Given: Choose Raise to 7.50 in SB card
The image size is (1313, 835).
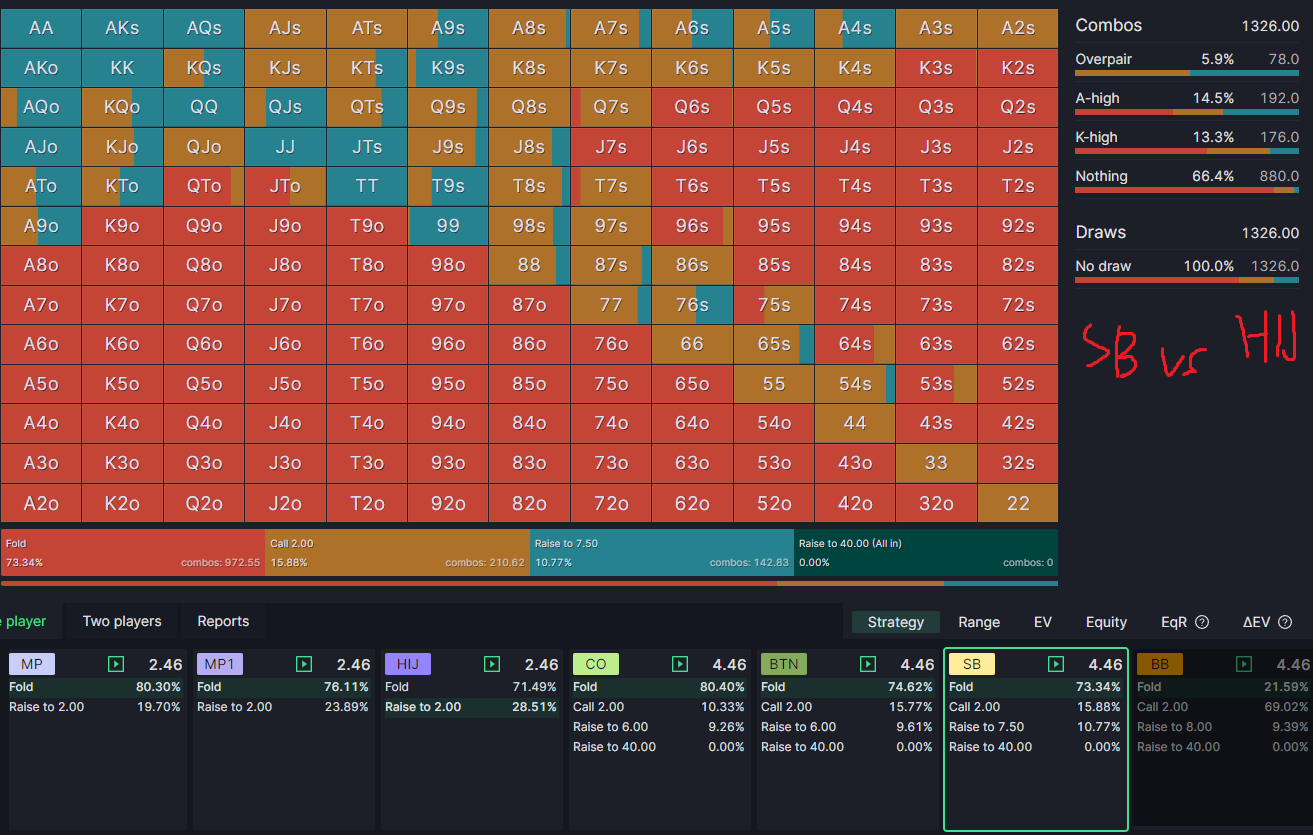Looking at the screenshot, I should 1036,727.
